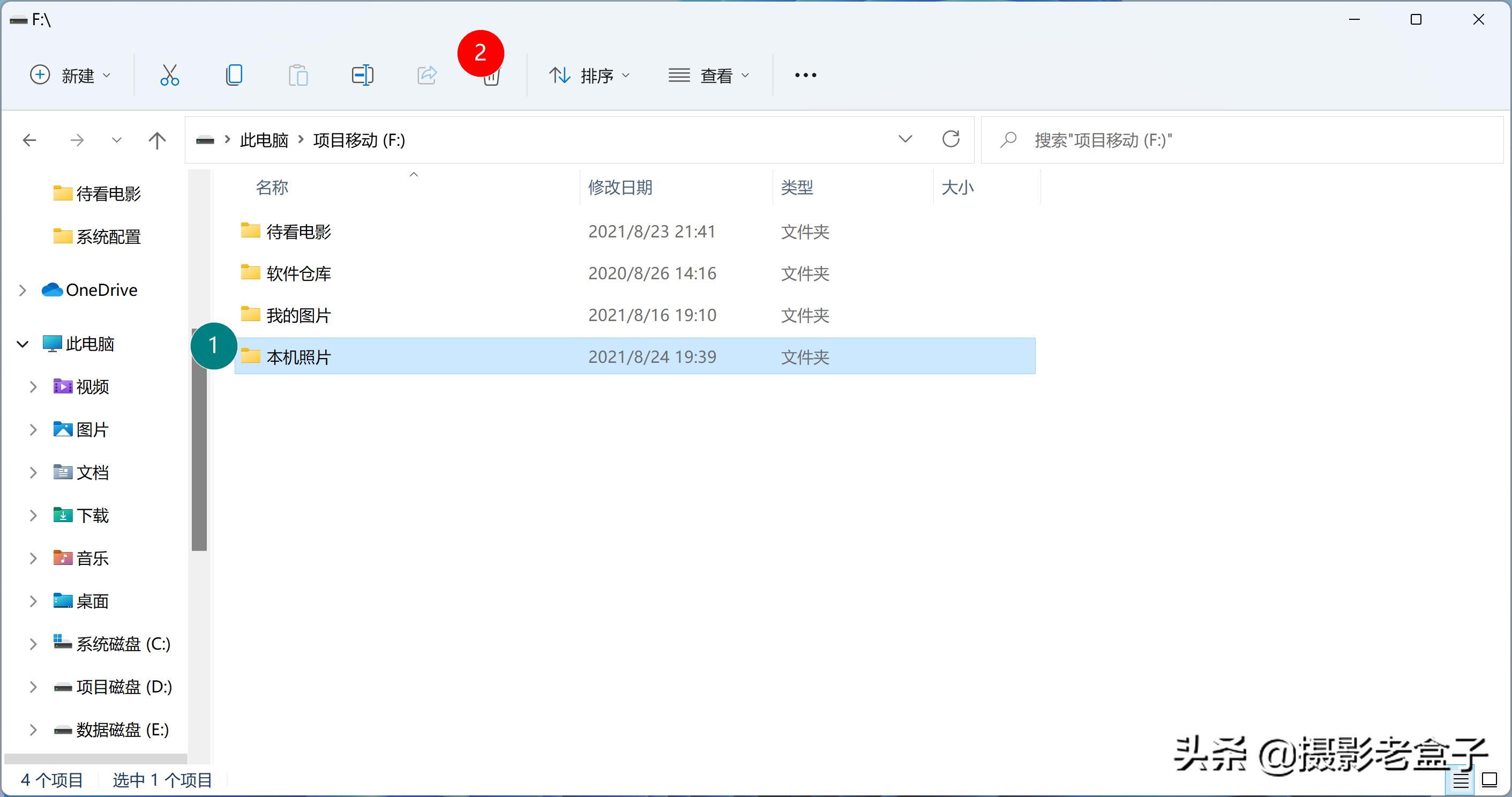The height and width of the screenshot is (797, 1512).
Task: Click the Copy icon
Action: pos(234,75)
